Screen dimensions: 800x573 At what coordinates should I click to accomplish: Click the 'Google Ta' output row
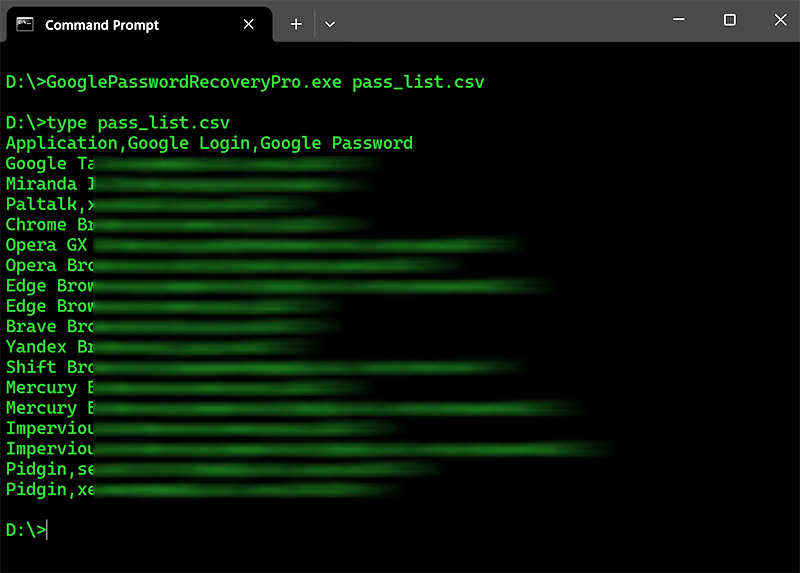(x=193, y=164)
